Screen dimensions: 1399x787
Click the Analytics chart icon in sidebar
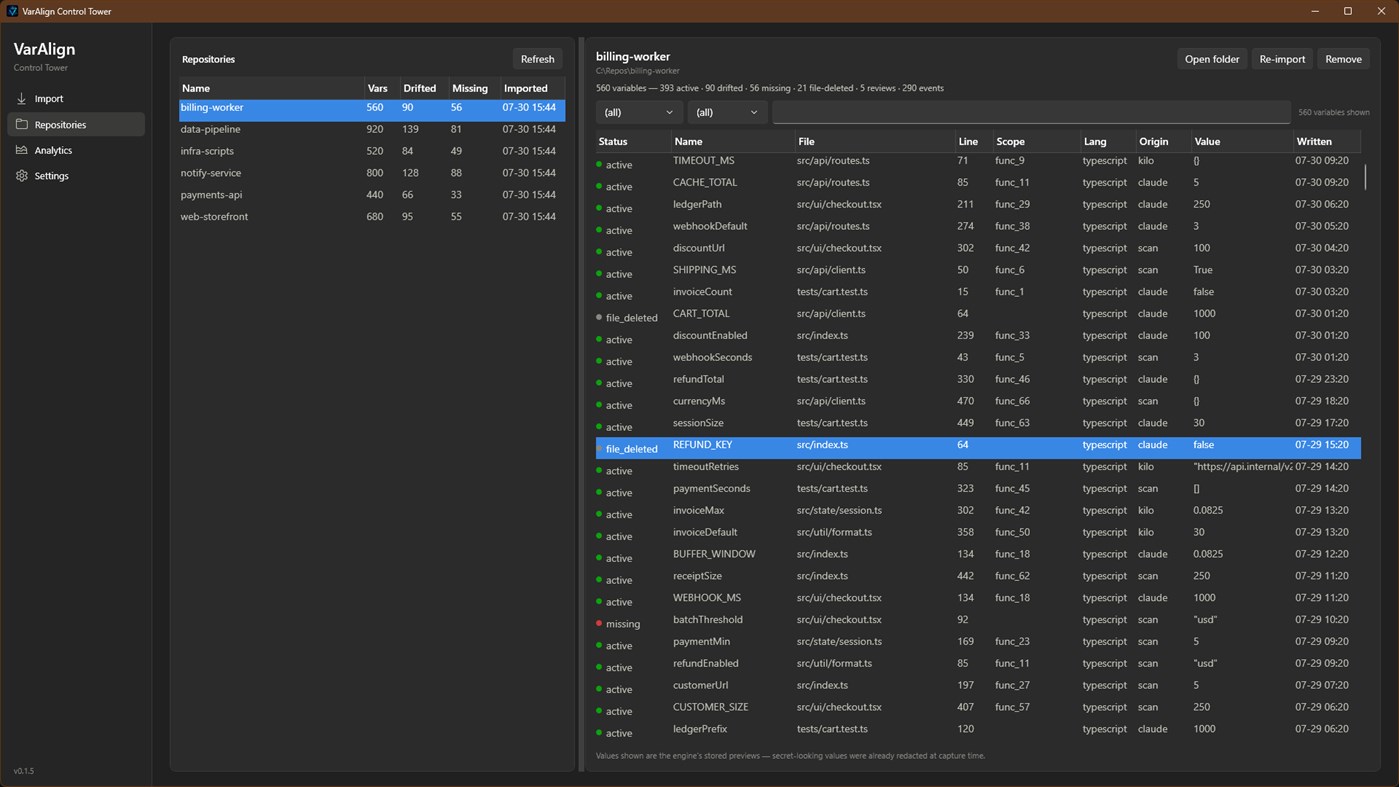(22, 150)
